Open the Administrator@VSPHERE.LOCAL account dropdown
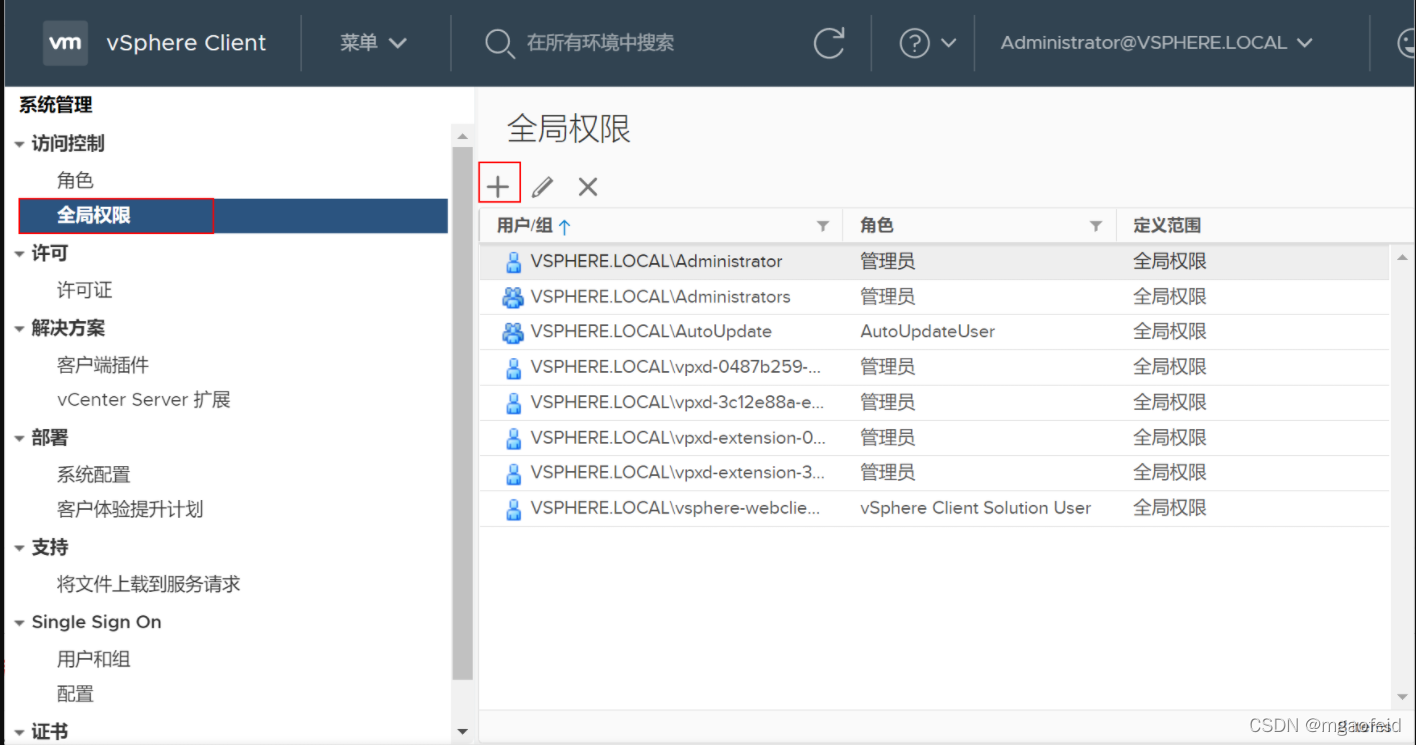Viewport: 1416px width, 745px height. (x=1156, y=43)
